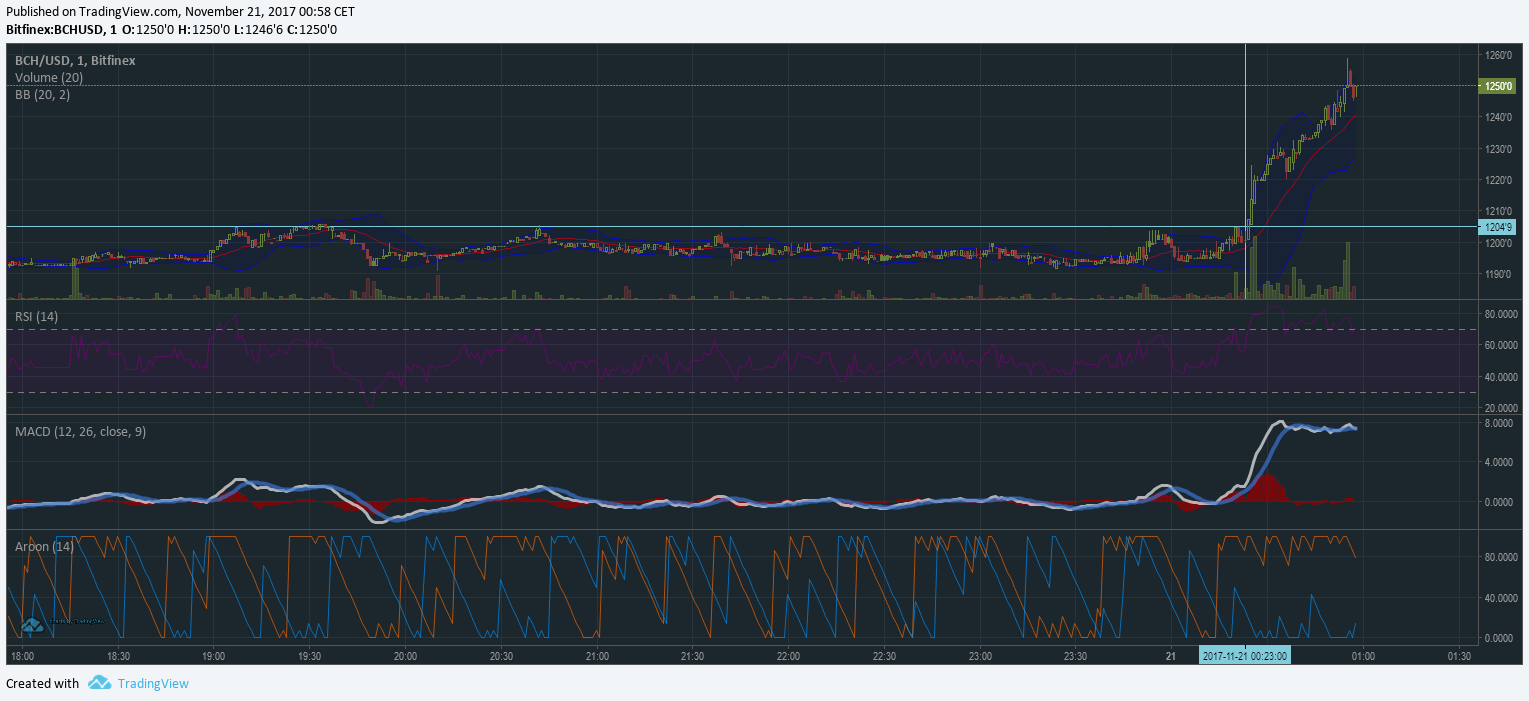Click the TradingView cloud logo icon
Viewport: 1529px width, 701px height.
click(99, 683)
